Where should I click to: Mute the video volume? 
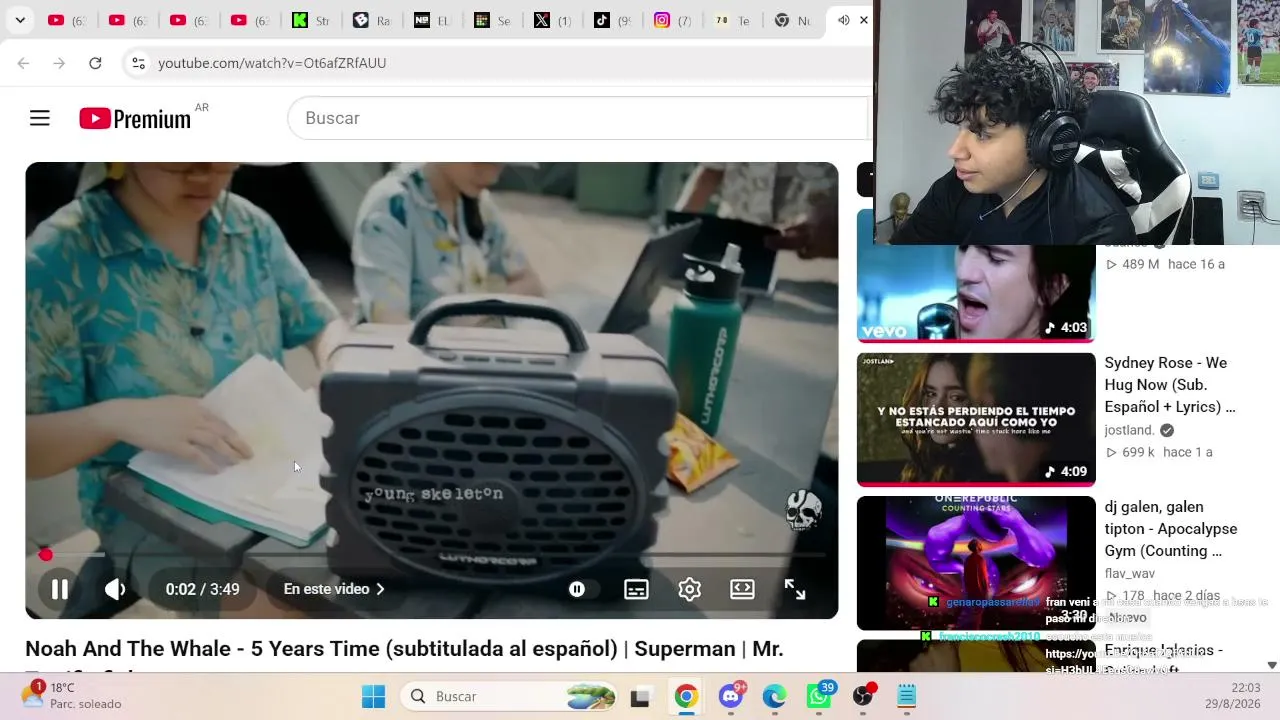[115, 589]
